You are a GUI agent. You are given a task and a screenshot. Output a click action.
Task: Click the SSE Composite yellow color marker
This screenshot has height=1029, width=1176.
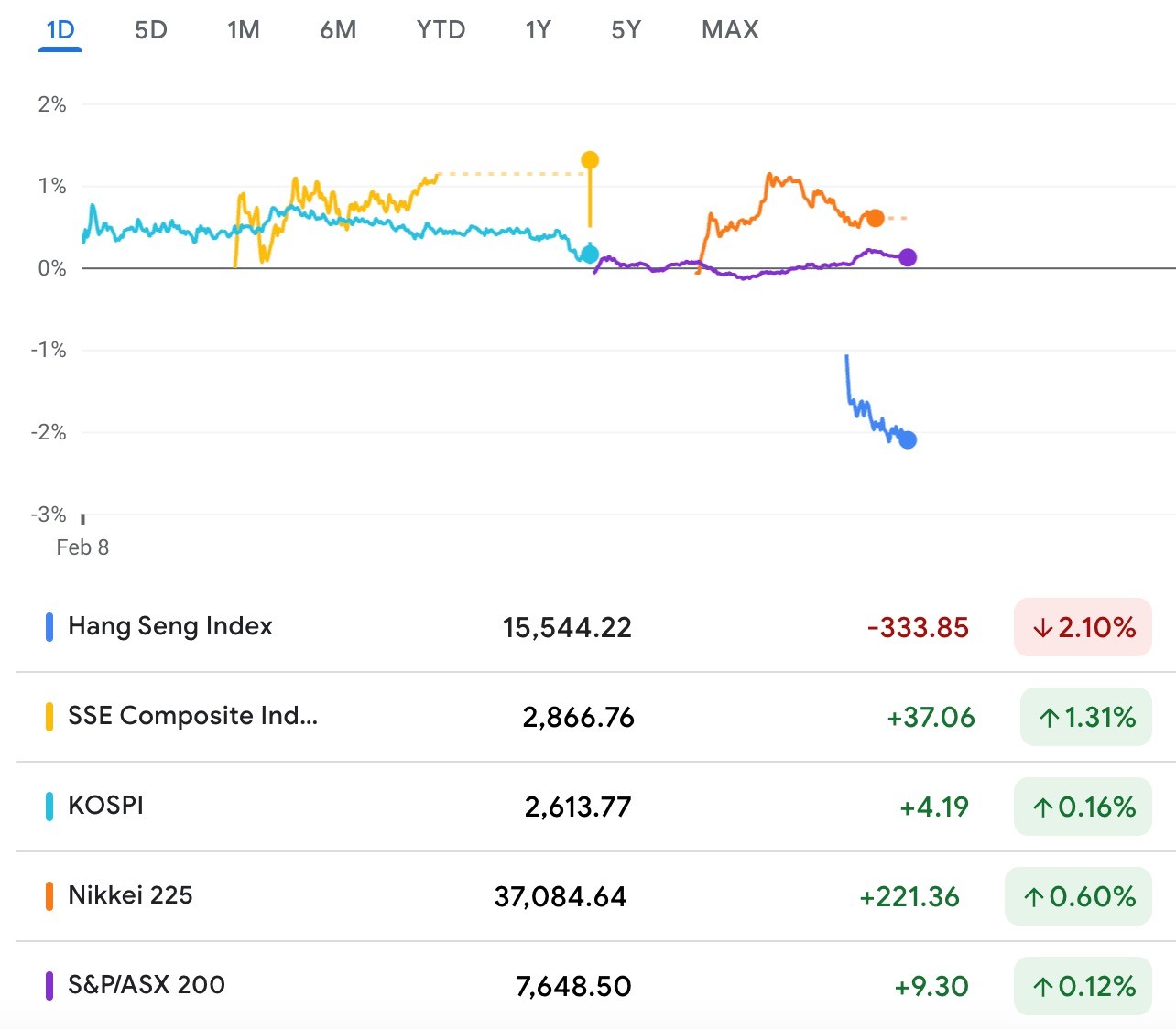49,717
